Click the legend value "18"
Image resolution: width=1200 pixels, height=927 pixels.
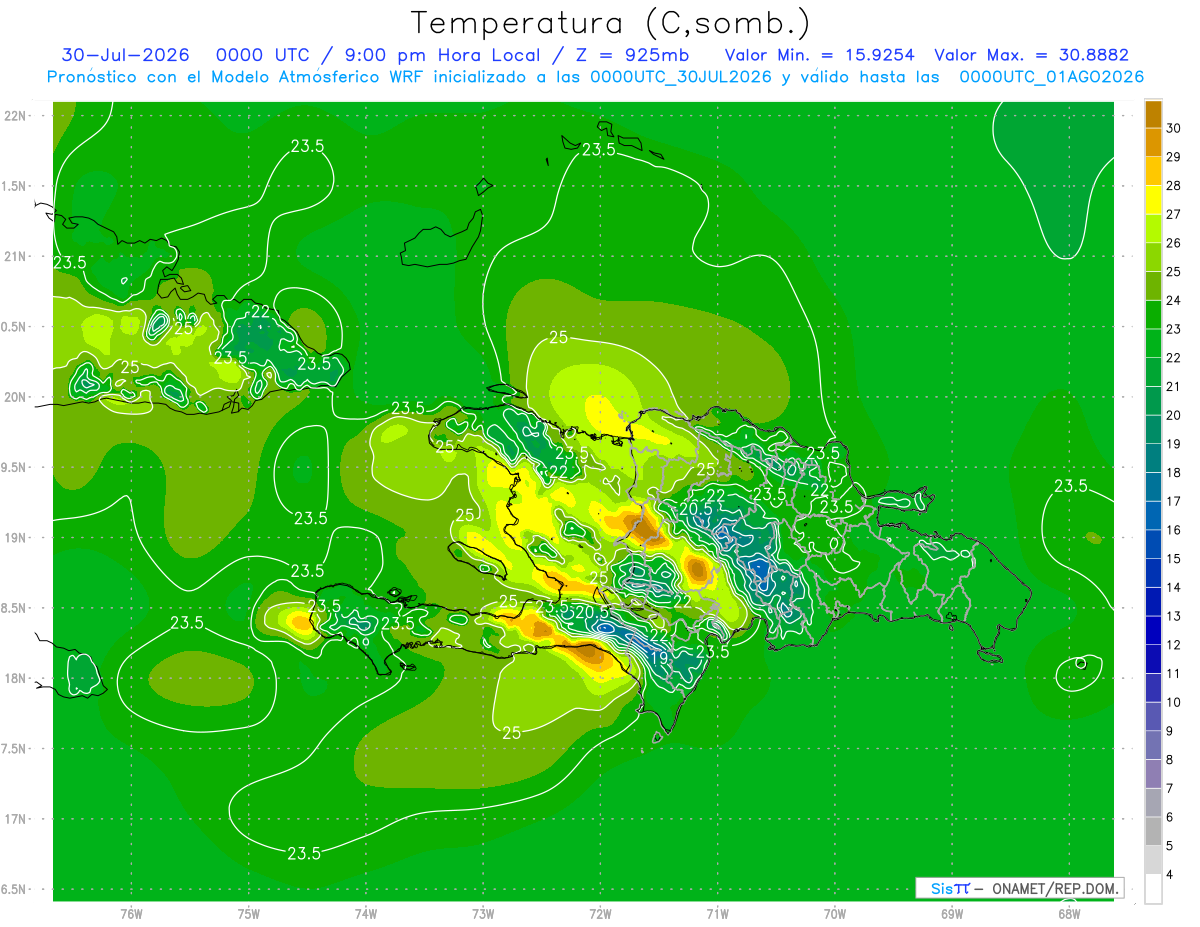(1174, 472)
